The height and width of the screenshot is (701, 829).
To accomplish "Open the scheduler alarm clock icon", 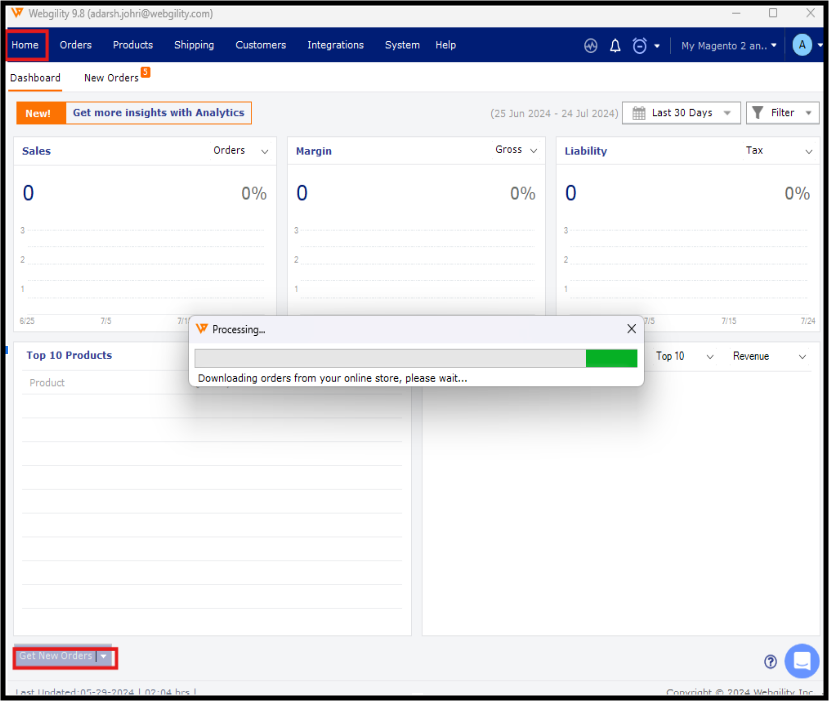I will 639,46.
